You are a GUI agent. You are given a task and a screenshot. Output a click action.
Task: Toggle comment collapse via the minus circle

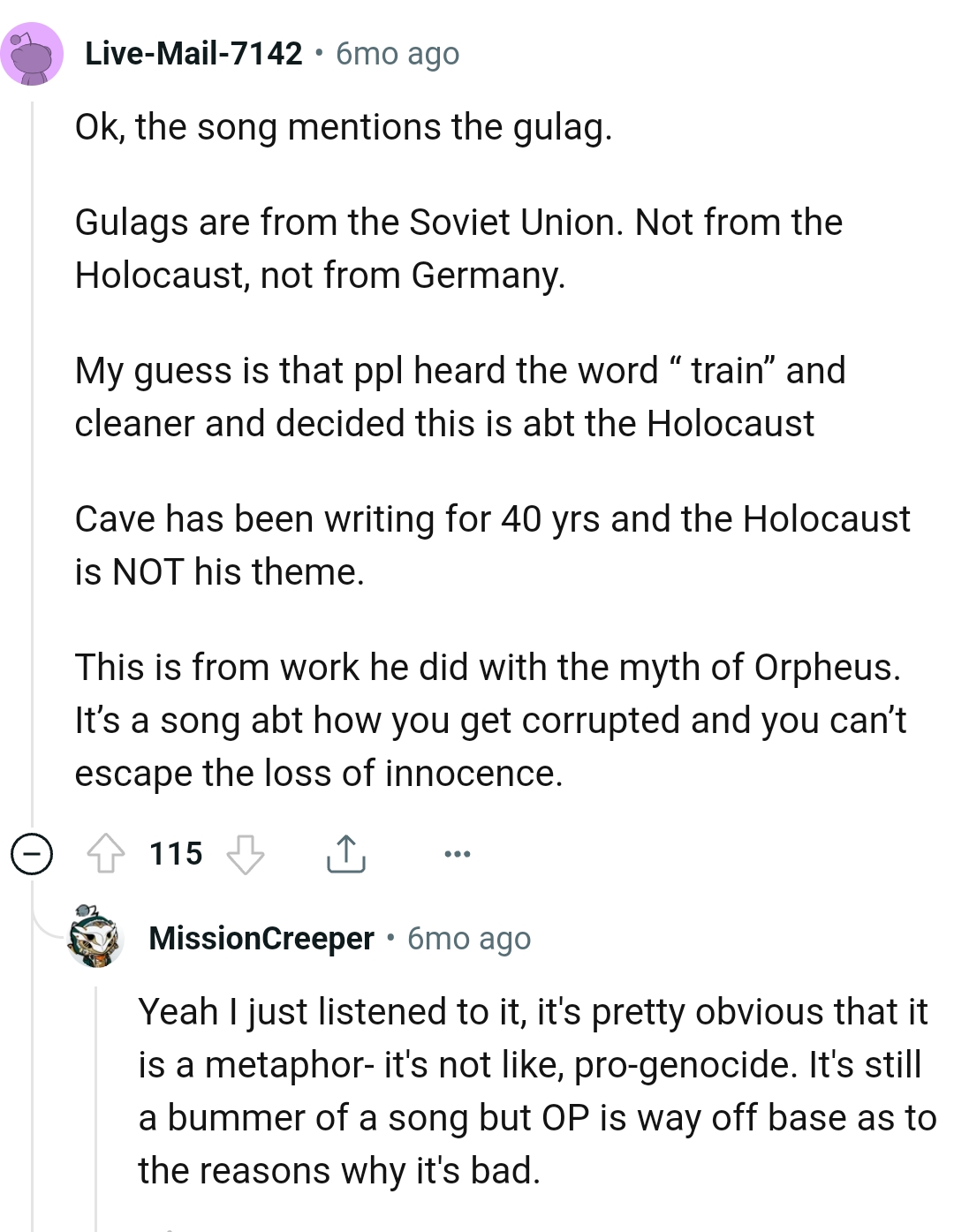coord(32,854)
